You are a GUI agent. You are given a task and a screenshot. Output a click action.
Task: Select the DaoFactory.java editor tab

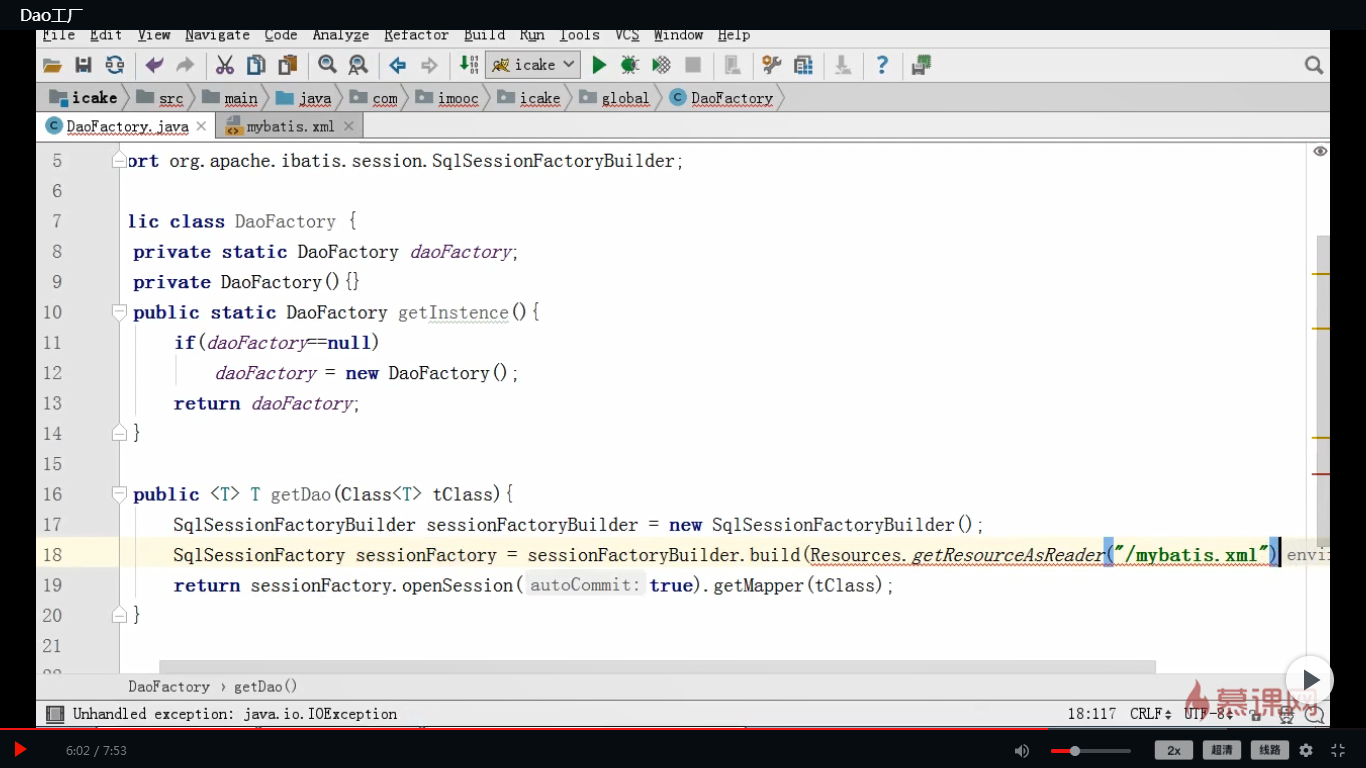[126, 126]
